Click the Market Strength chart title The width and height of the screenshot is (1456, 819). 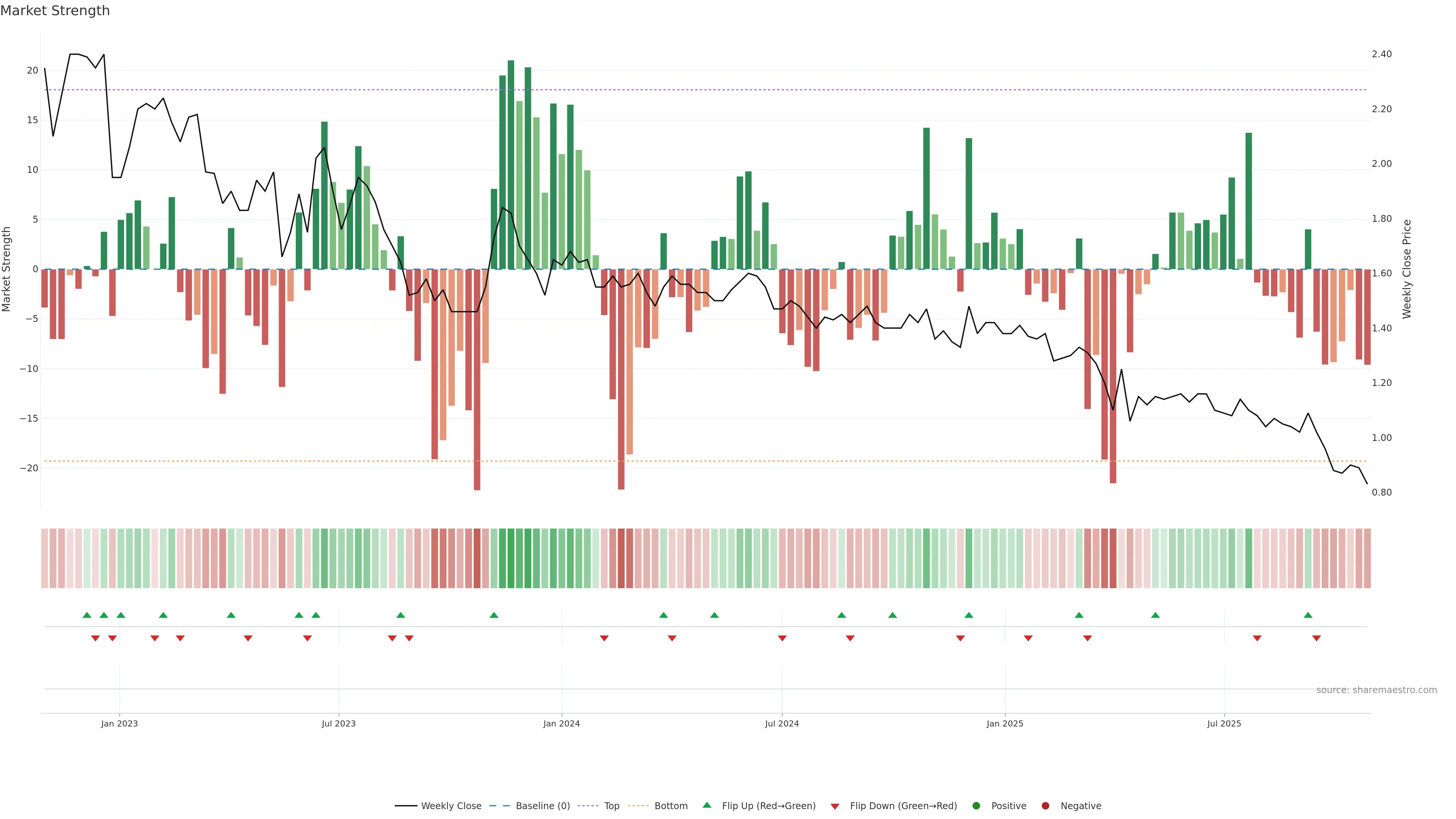55,11
